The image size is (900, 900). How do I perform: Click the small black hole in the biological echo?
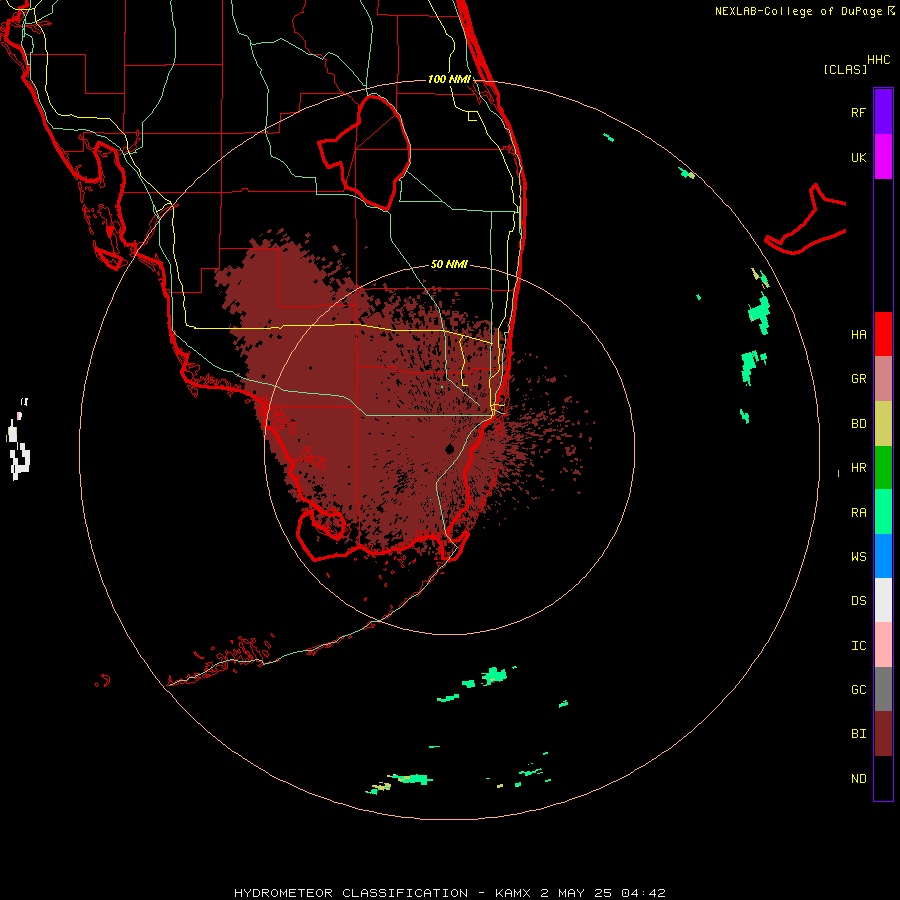click(x=450, y=448)
